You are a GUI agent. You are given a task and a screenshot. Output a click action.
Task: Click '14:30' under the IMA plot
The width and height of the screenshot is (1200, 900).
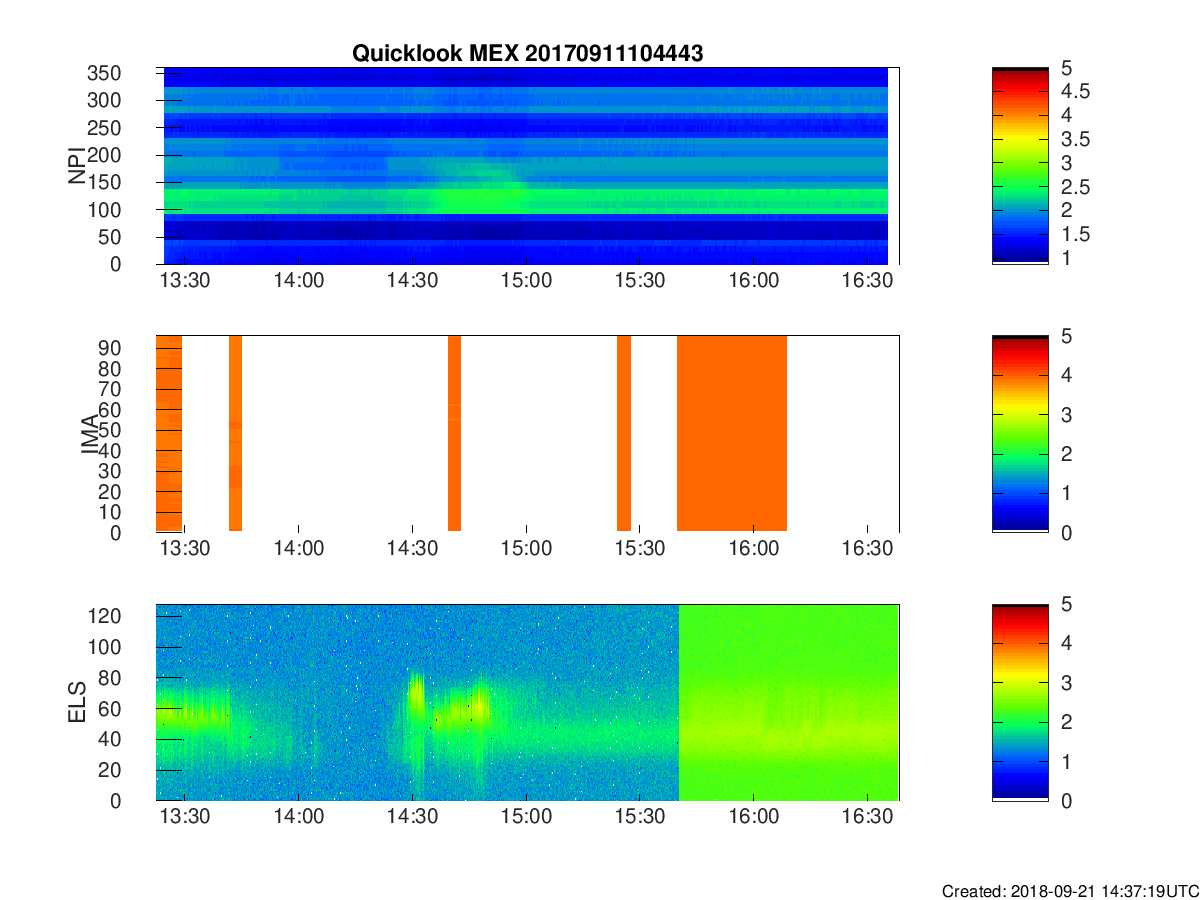412,549
